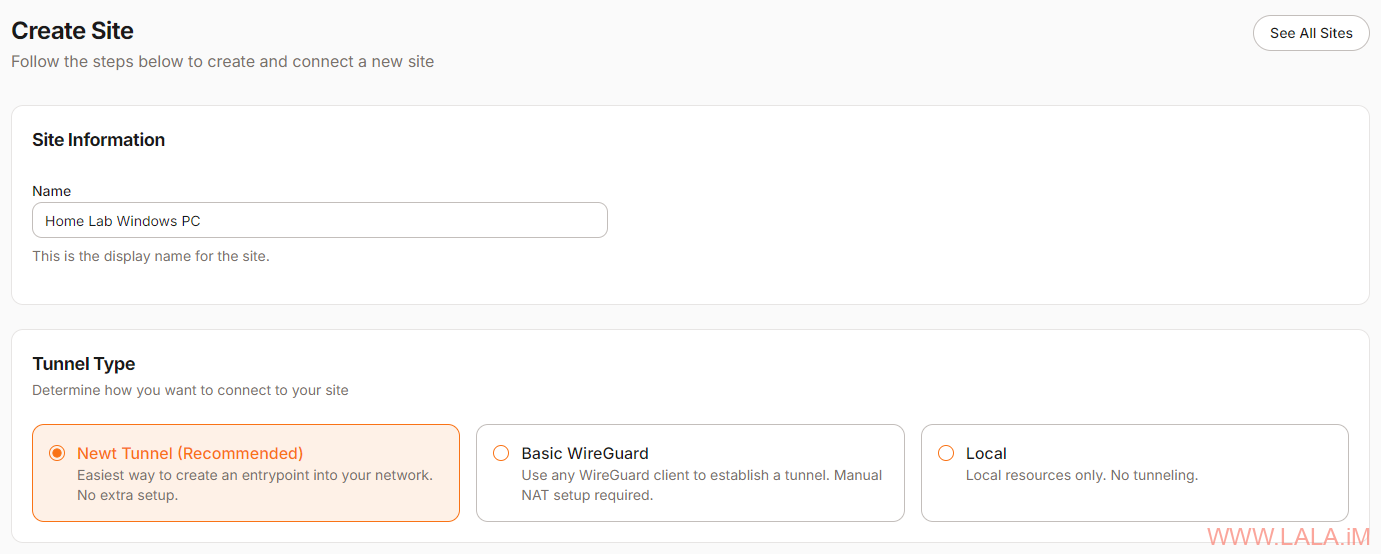Click the 'Name' field label
This screenshot has width=1381, height=554.
coord(51,191)
